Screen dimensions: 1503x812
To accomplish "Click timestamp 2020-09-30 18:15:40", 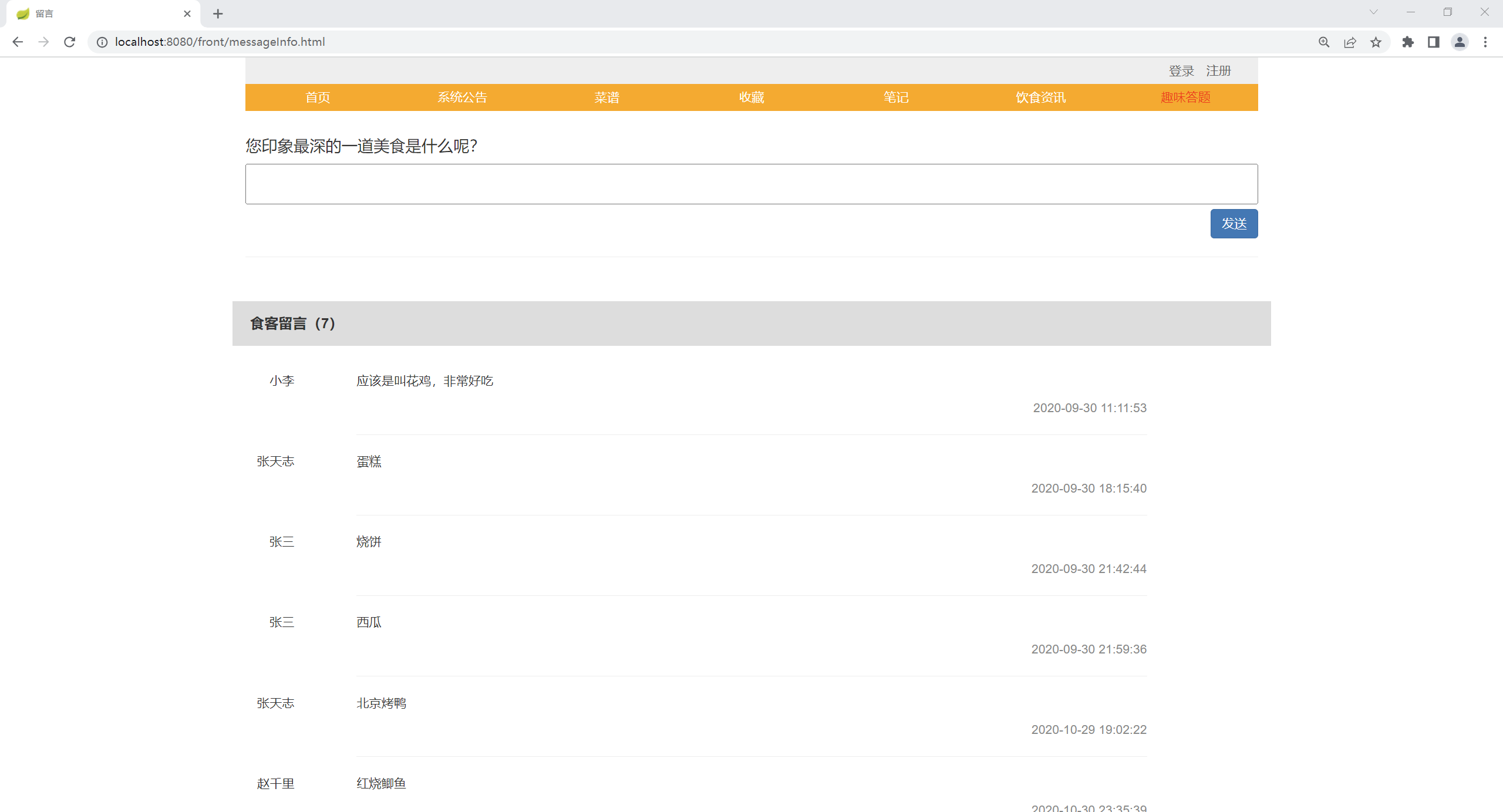I will click(1089, 488).
